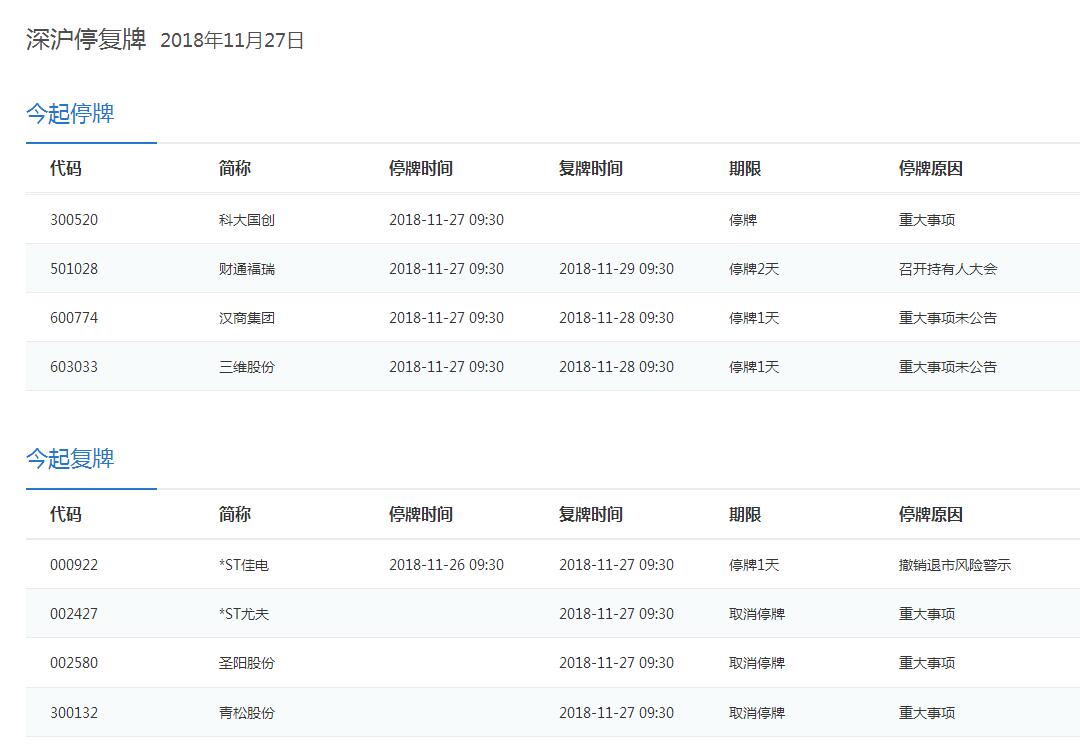Select the 今起停牌 section tab
This screenshot has height=744, width=1080.
tap(70, 114)
